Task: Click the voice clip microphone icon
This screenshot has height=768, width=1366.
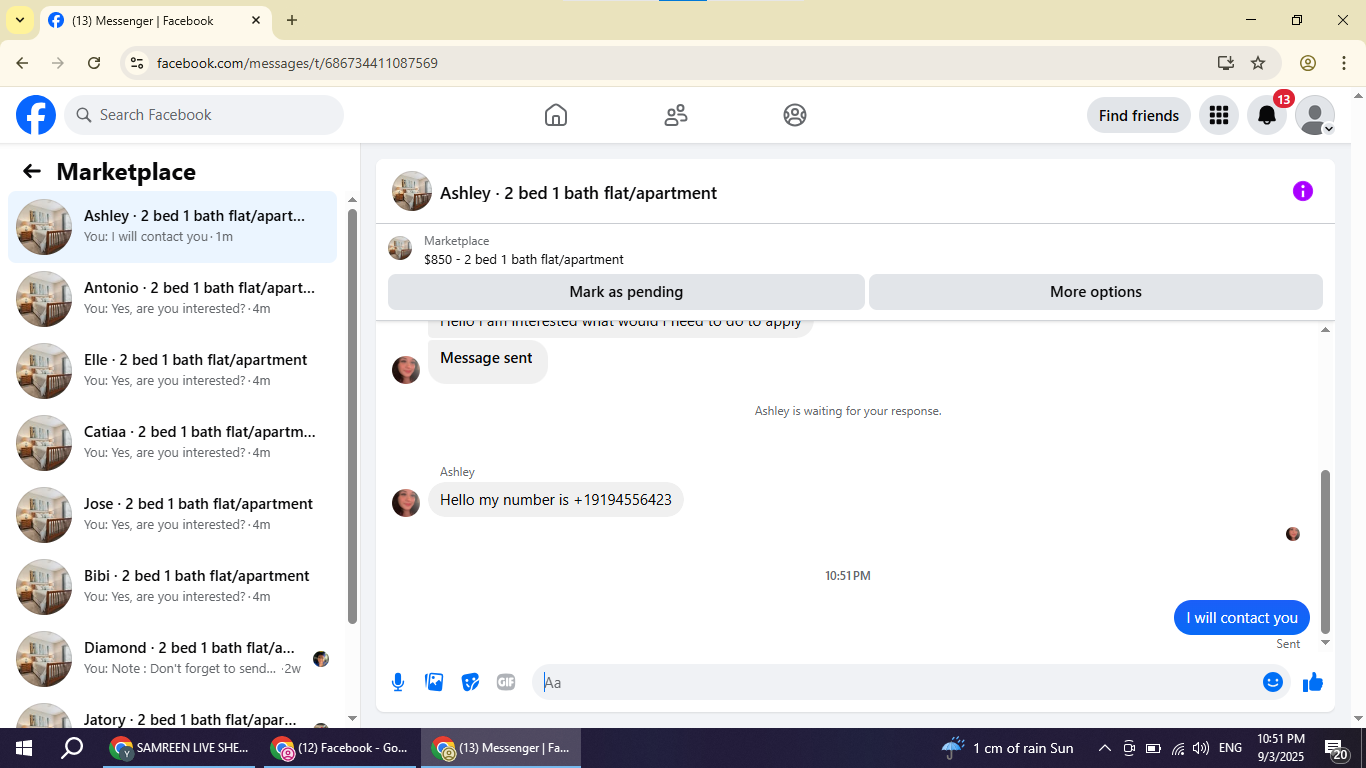Action: [398, 682]
